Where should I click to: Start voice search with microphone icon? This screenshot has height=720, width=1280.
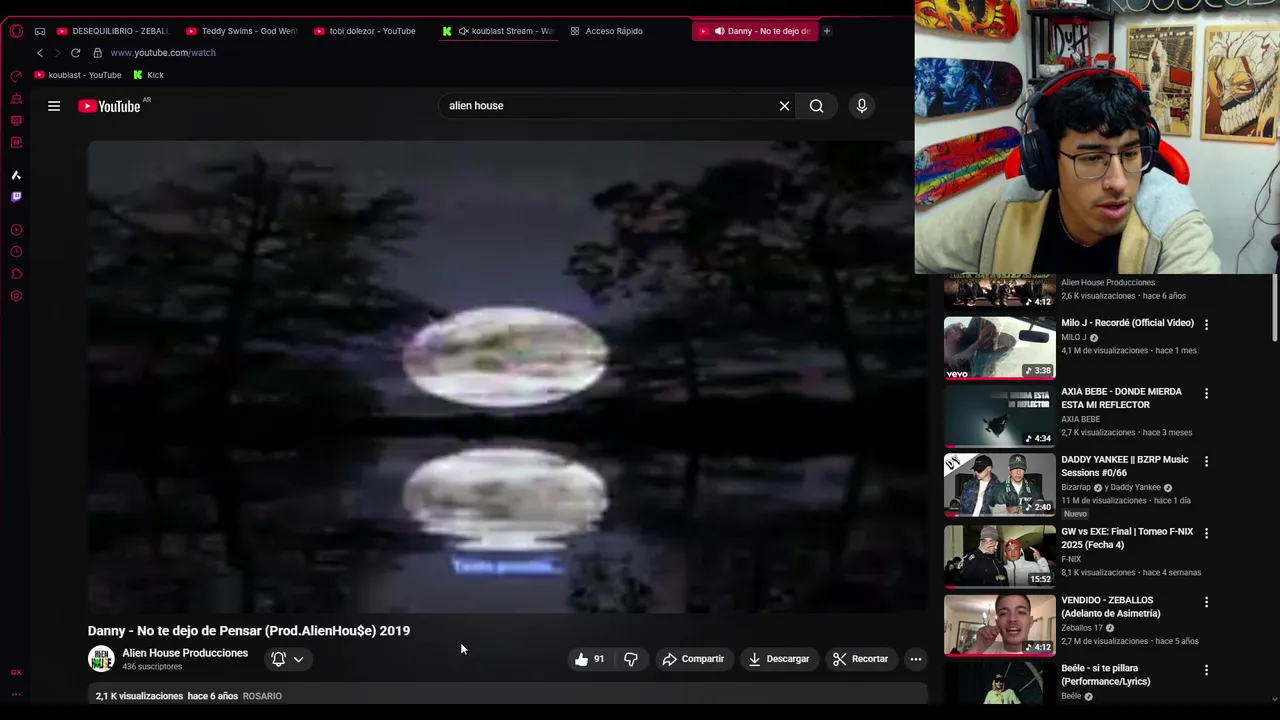[862, 106]
